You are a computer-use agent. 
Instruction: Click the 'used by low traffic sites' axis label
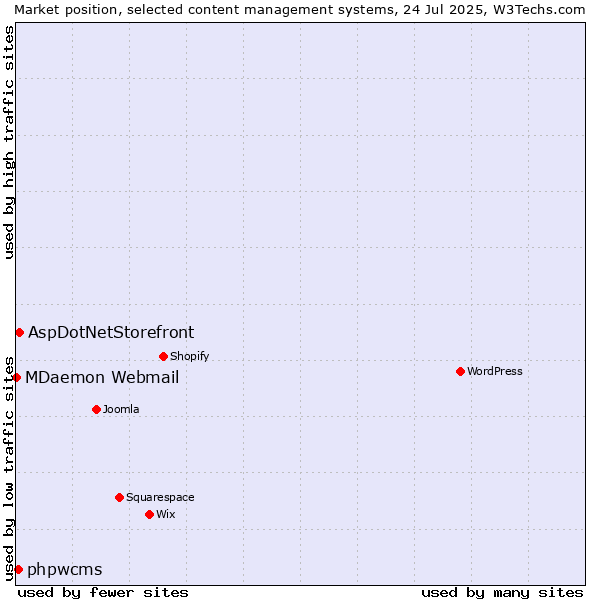[x=9, y=469]
